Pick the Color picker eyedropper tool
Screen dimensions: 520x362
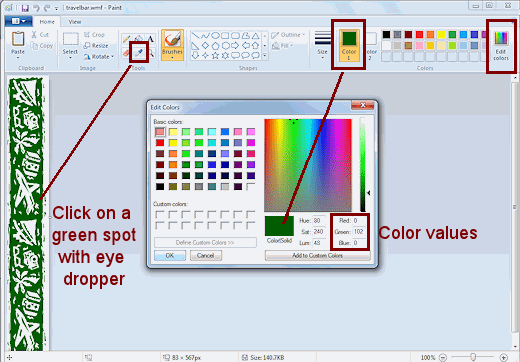click(x=139, y=52)
